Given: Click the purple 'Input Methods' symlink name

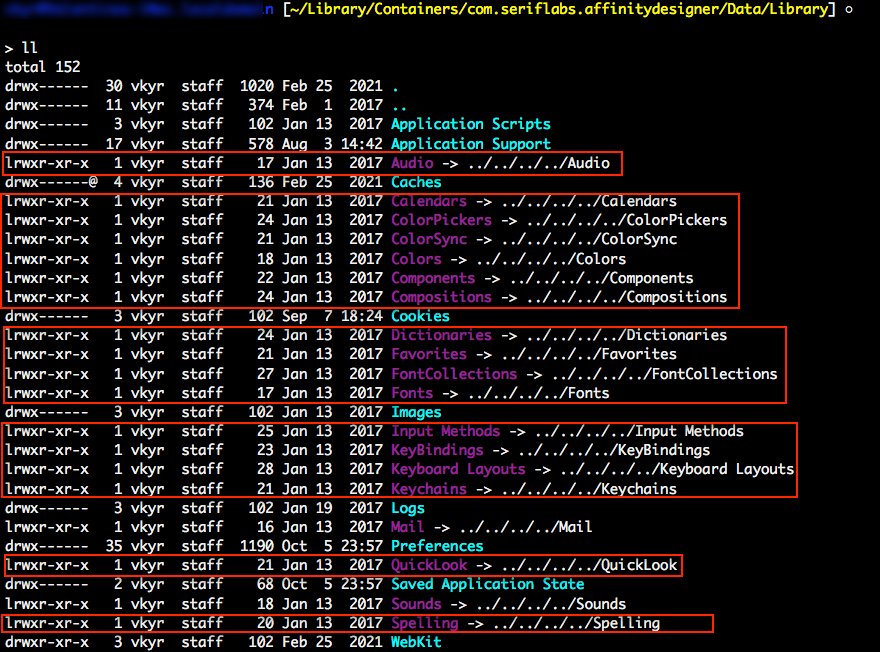Looking at the screenshot, I should 446,431.
